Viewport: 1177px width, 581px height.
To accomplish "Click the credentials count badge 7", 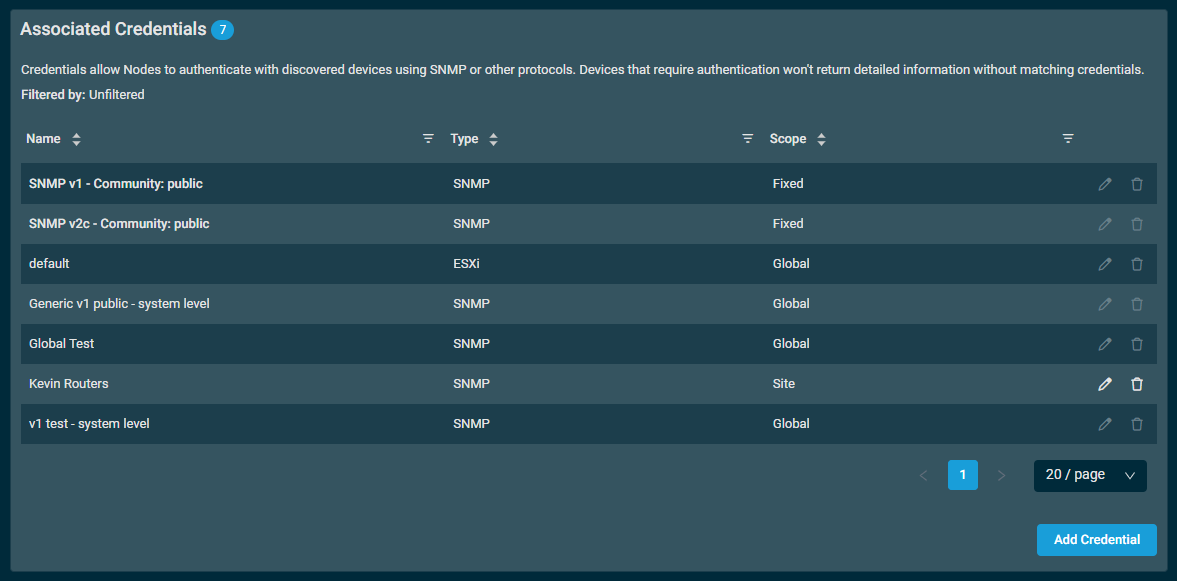I will pyautogui.click(x=222, y=30).
